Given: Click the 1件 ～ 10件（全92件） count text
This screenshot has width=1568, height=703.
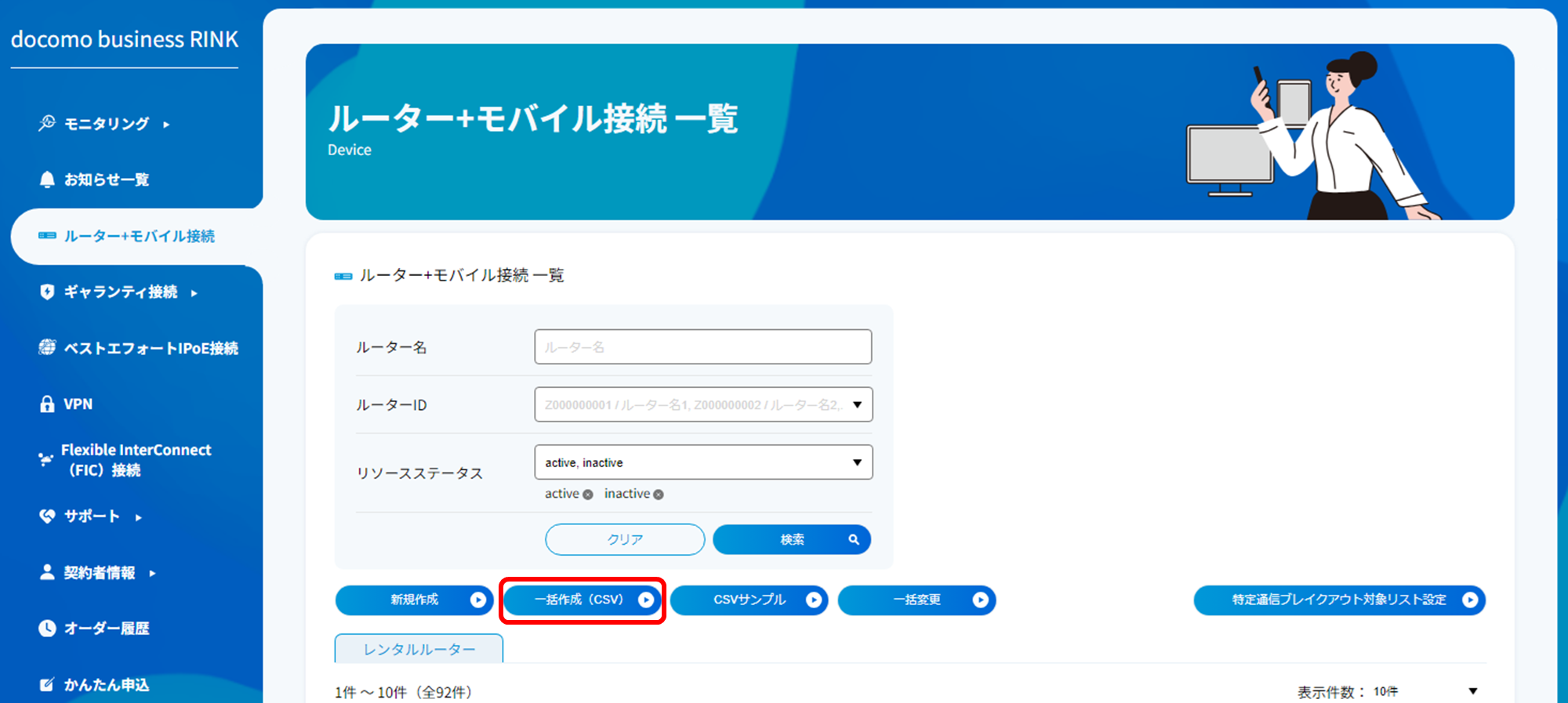Looking at the screenshot, I should click(x=404, y=692).
